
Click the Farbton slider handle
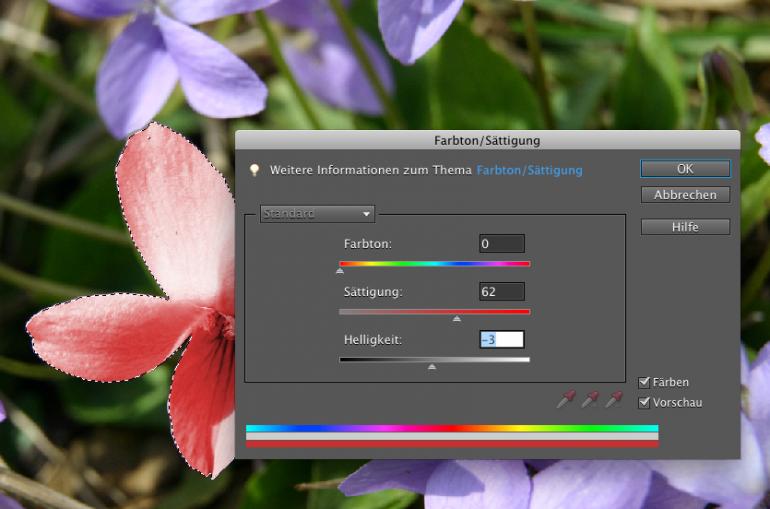340,270
